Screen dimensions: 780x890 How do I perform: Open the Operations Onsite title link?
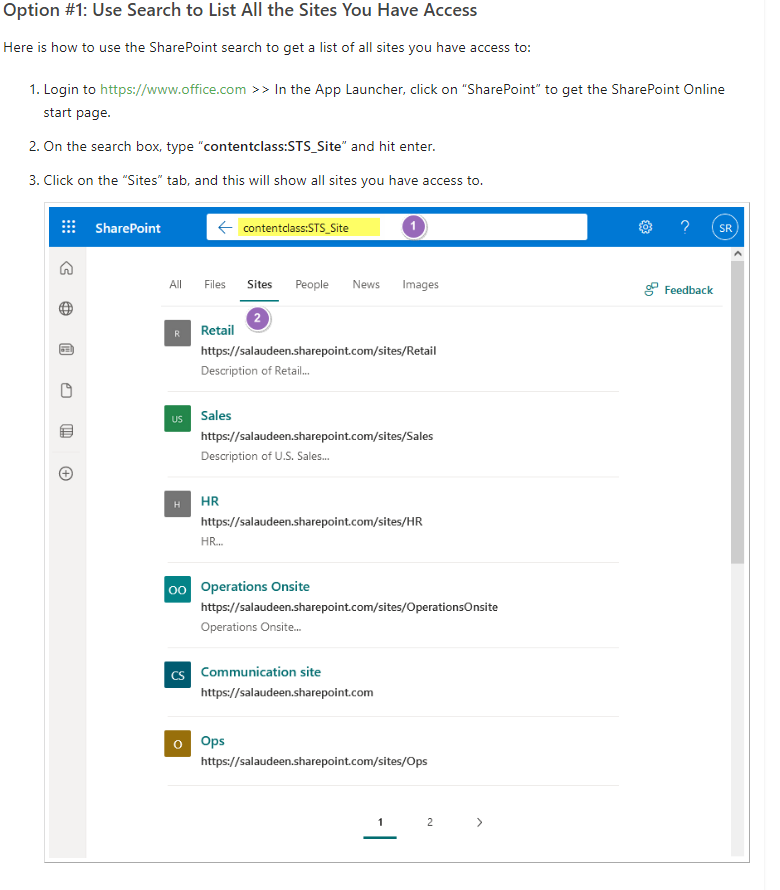tap(255, 586)
